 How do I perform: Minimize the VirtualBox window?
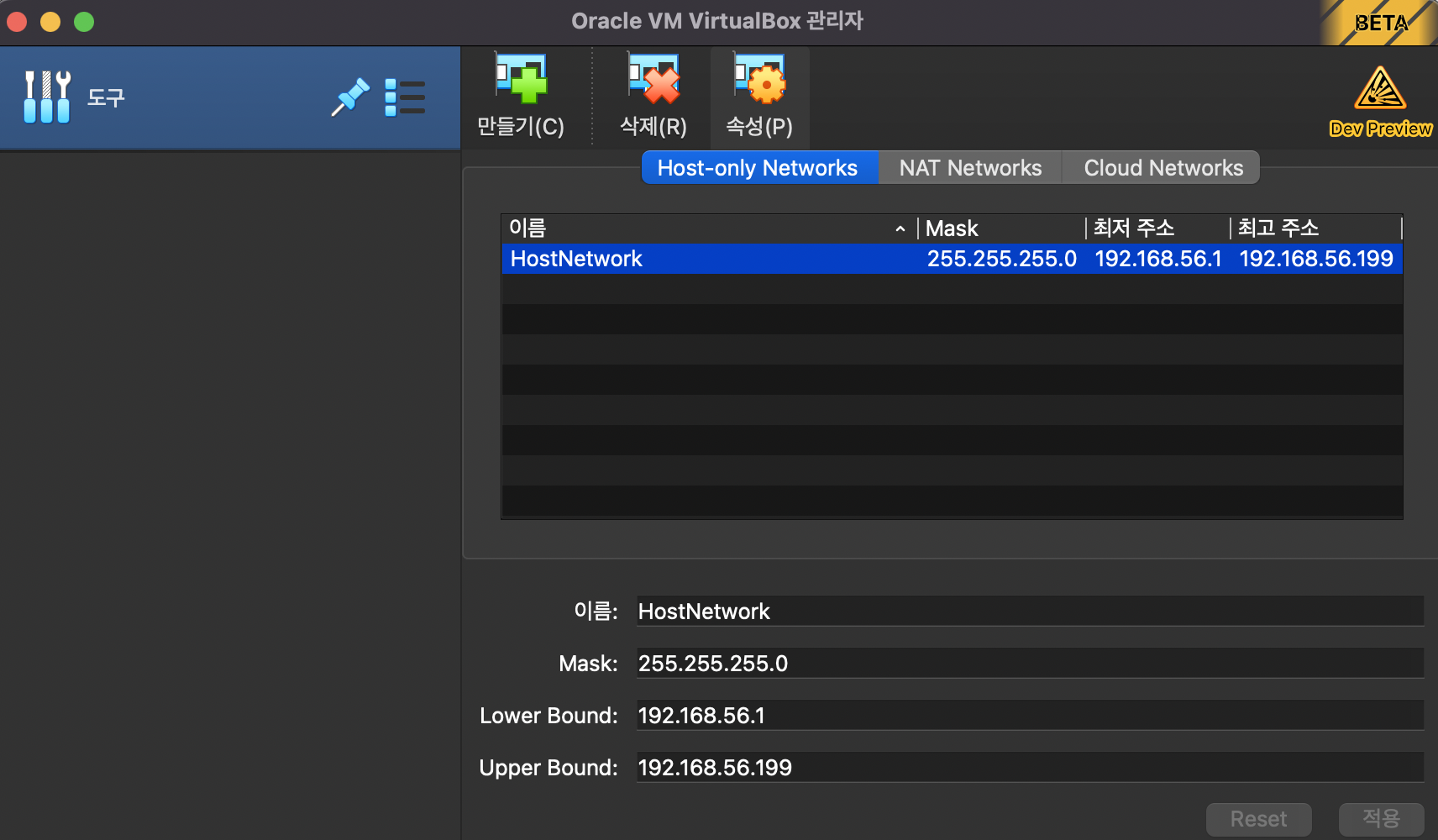point(50,22)
